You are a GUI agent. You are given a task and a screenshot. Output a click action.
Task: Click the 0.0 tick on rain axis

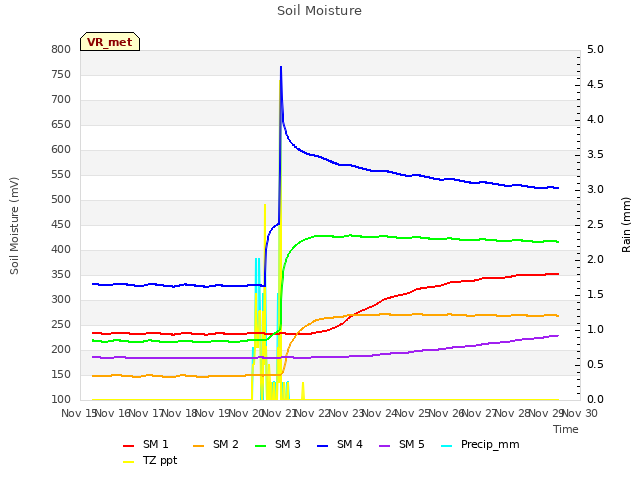point(595,400)
